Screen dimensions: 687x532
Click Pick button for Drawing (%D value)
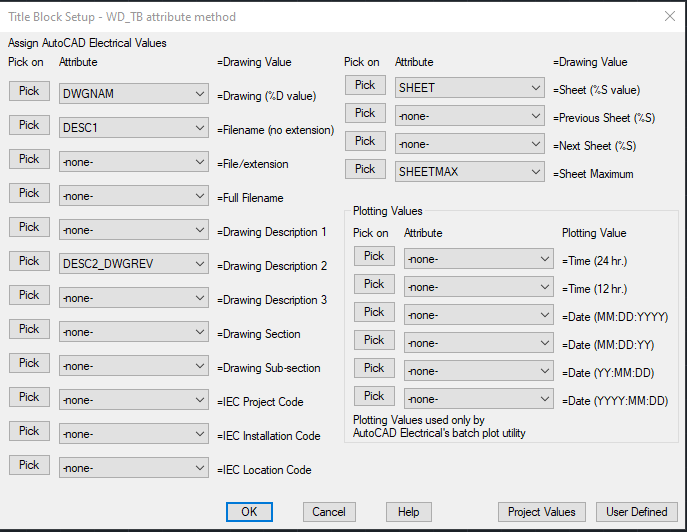(29, 91)
